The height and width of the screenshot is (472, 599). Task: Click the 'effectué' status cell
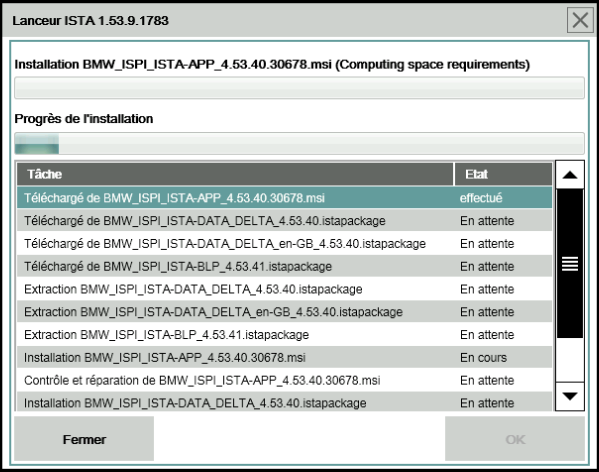(481, 198)
